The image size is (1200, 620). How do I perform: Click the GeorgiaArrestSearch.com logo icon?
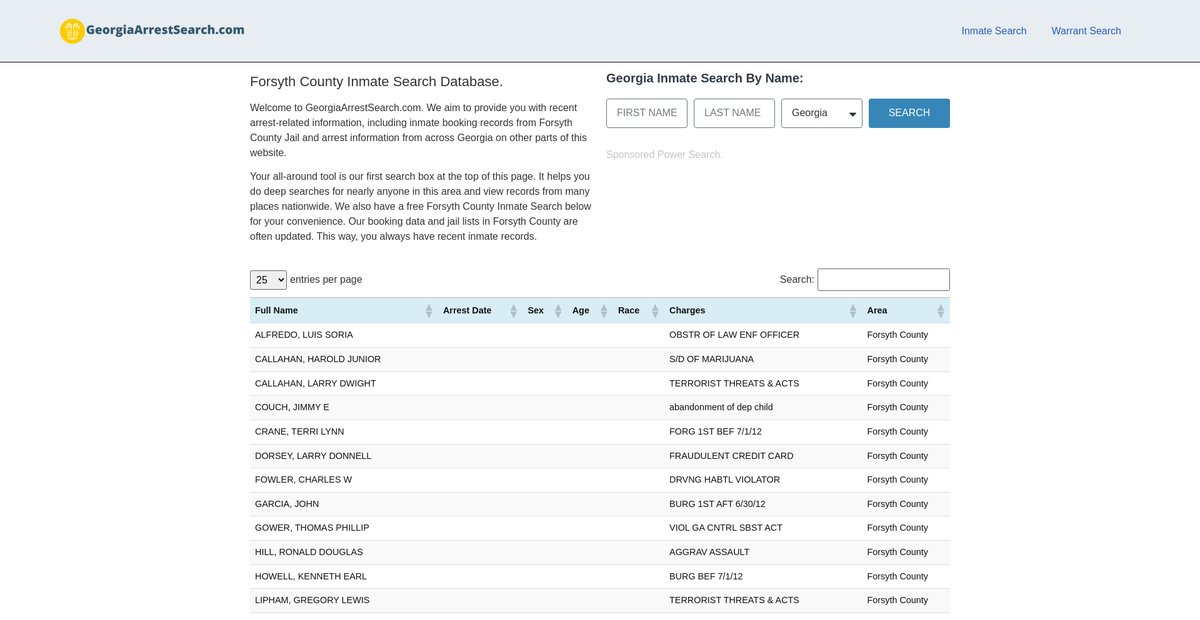point(72,31)
